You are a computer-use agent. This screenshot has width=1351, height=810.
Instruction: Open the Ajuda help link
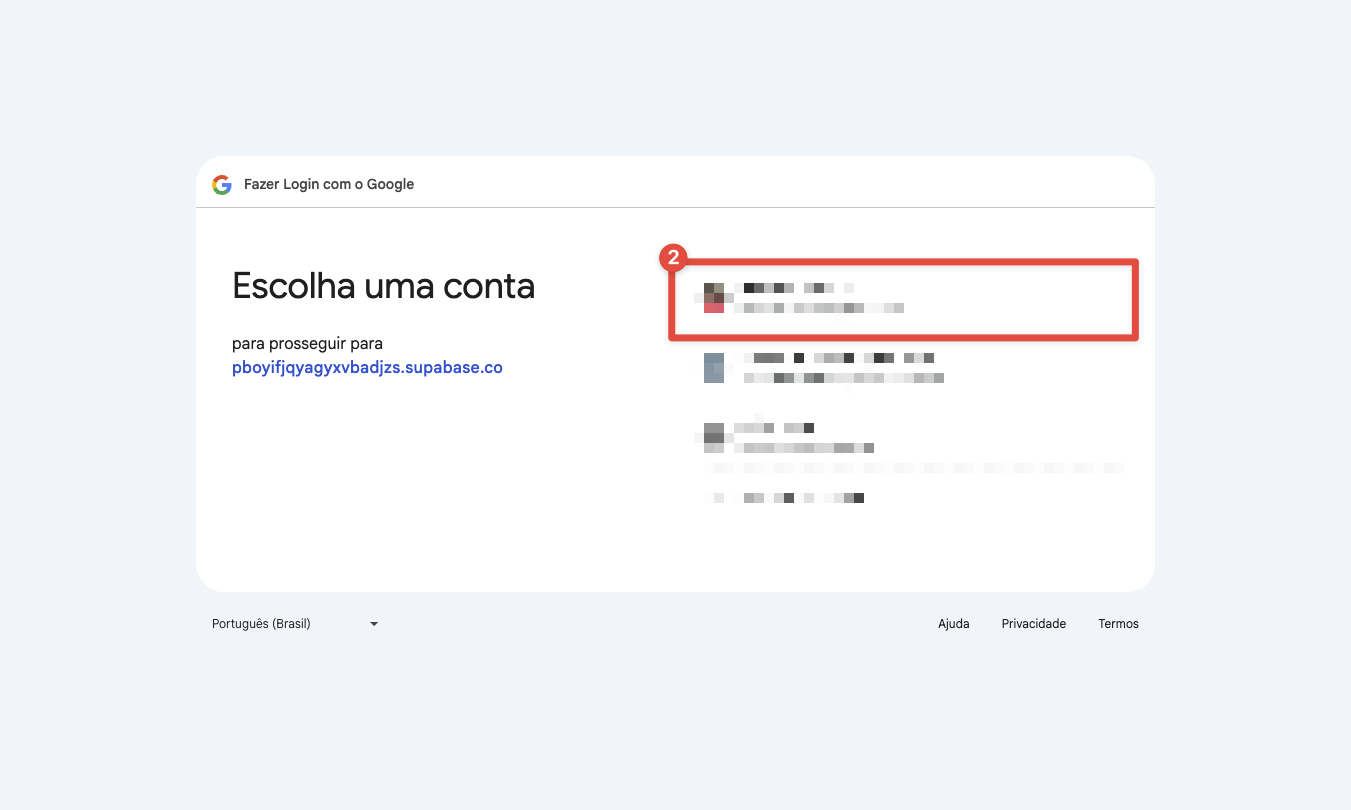(953, 623)
